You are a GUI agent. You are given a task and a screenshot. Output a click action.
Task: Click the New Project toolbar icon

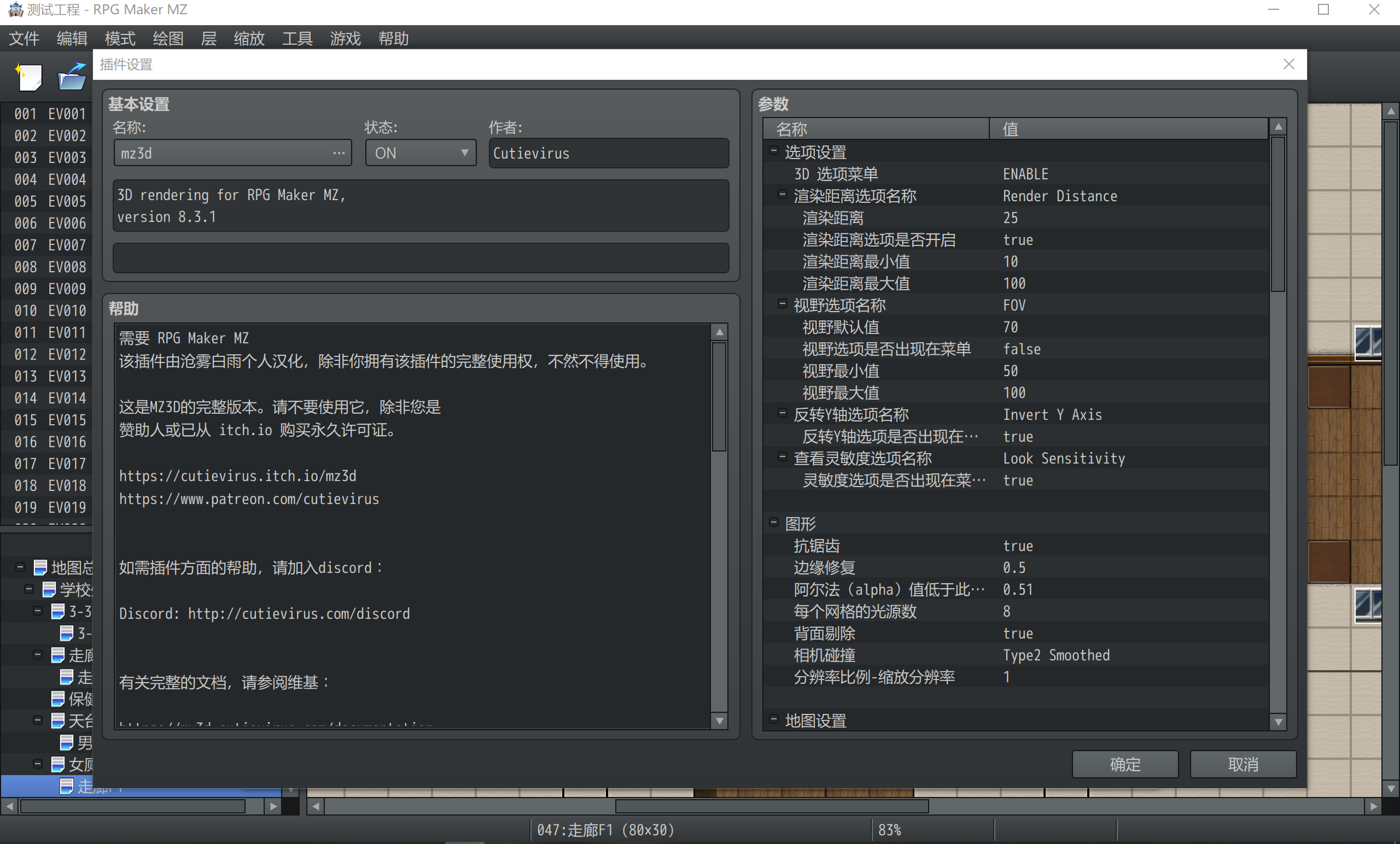pos(28,77)
